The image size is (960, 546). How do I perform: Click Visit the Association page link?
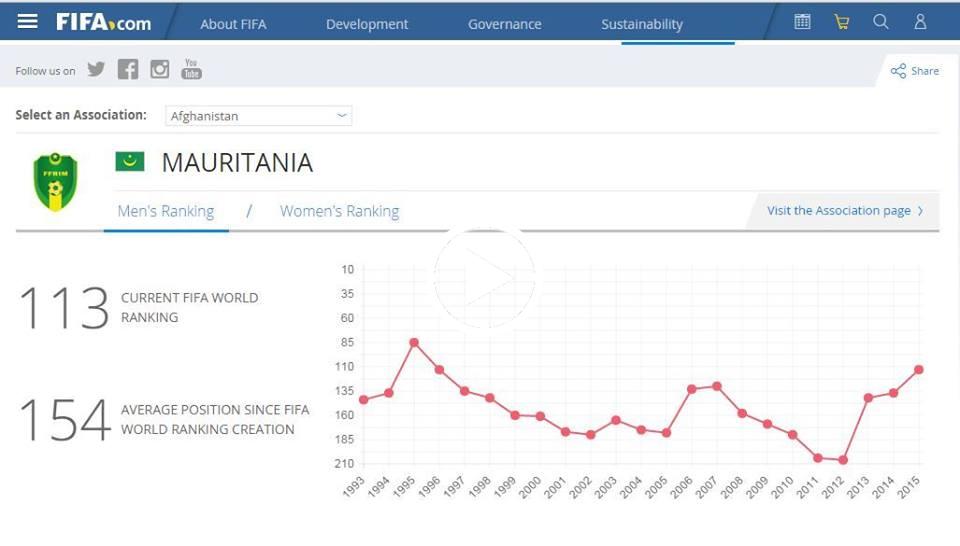pos(844,211)
